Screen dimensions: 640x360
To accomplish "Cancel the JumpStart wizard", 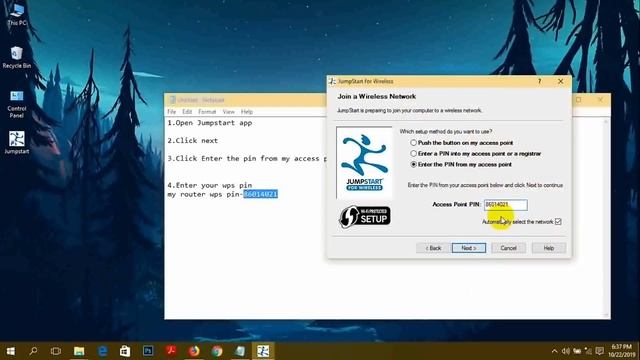I will [508, 248].
